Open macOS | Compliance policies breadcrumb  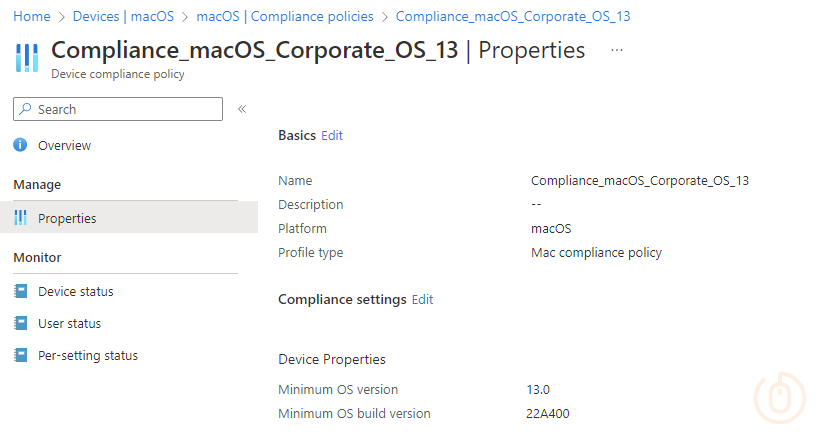click(x=285, y=16)
